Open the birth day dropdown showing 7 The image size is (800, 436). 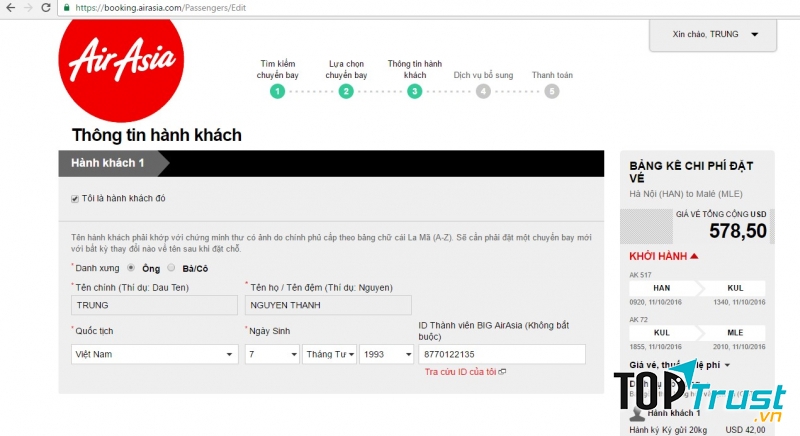point(272,354)
